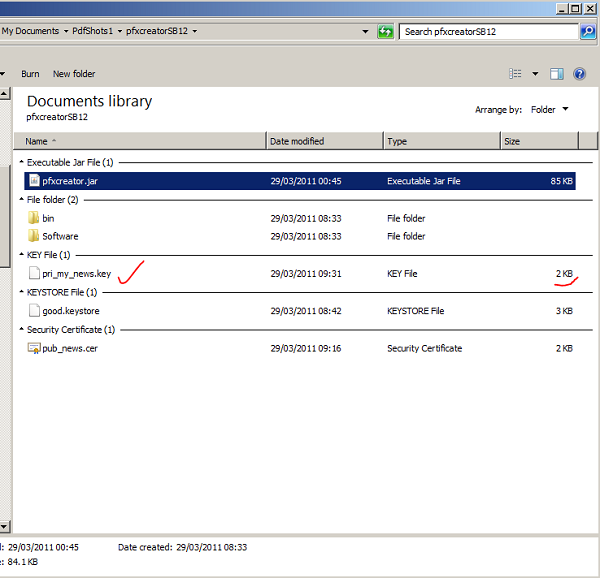This screenshot has height=578, width=600.
Task: Select the good.keystore file name
Action: point(71,311)
